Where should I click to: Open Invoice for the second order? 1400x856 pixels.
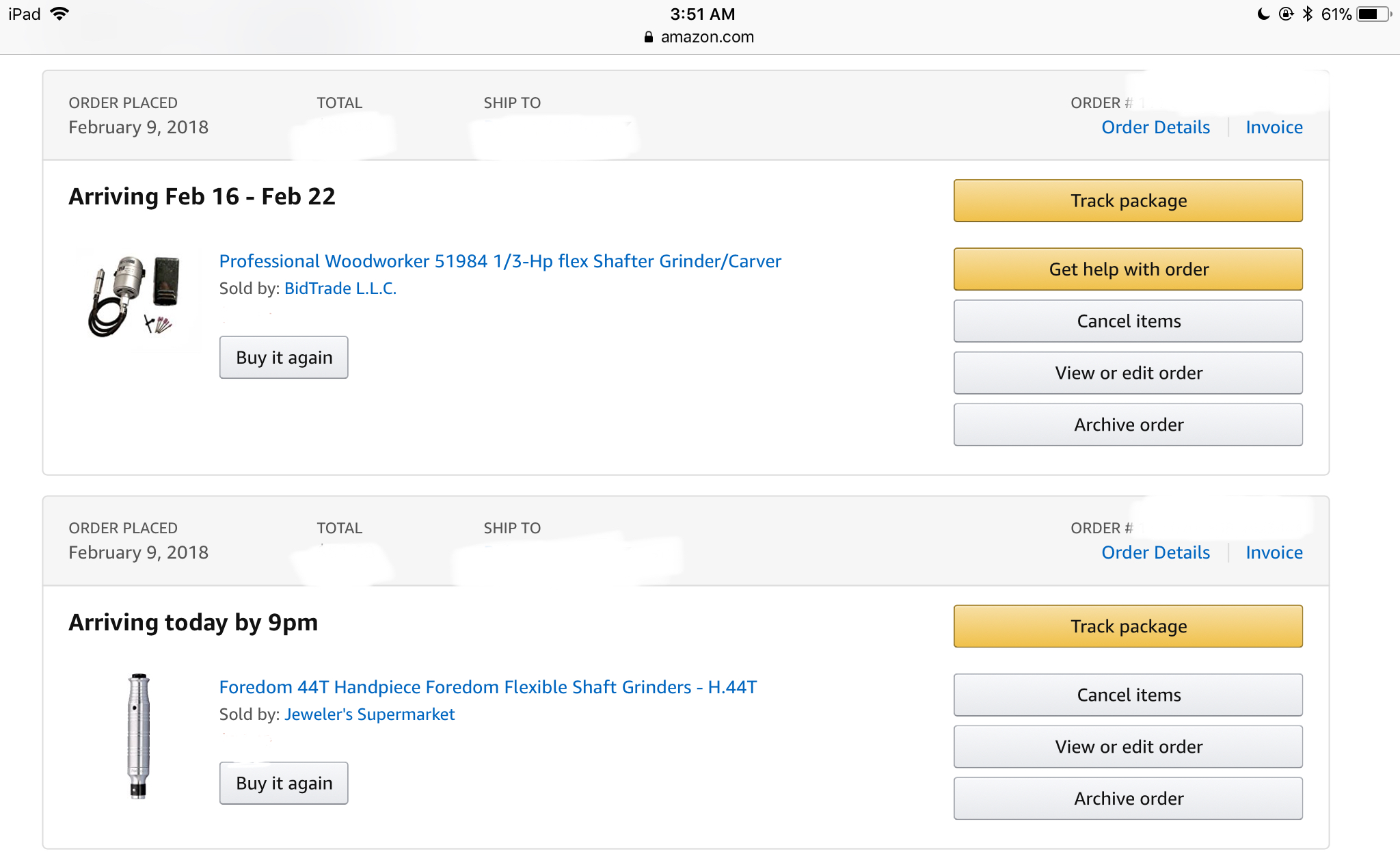tap(1274, 552)
